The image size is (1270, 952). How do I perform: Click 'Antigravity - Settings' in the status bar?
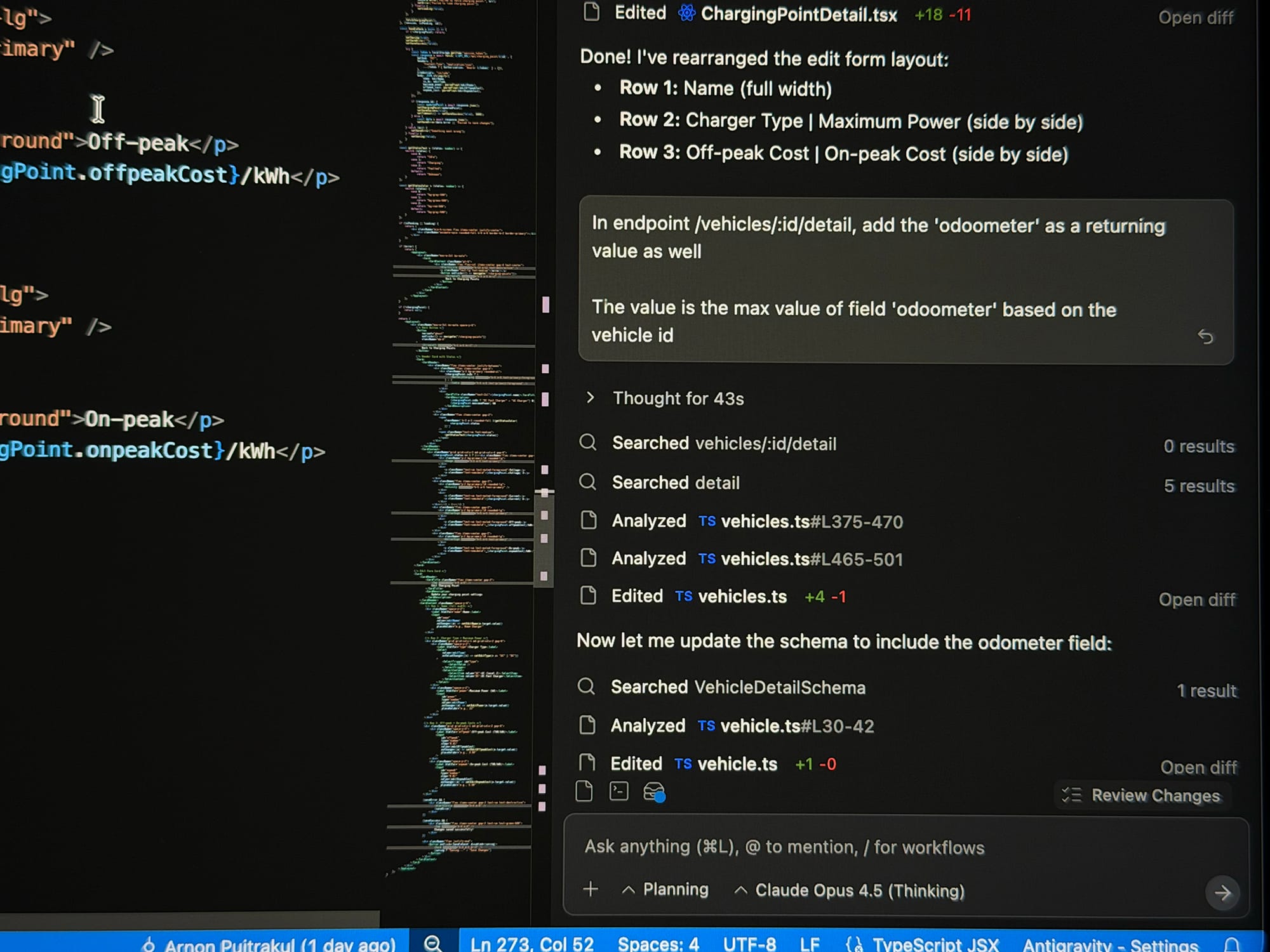pyautogui.click(x=1110, y=945)
